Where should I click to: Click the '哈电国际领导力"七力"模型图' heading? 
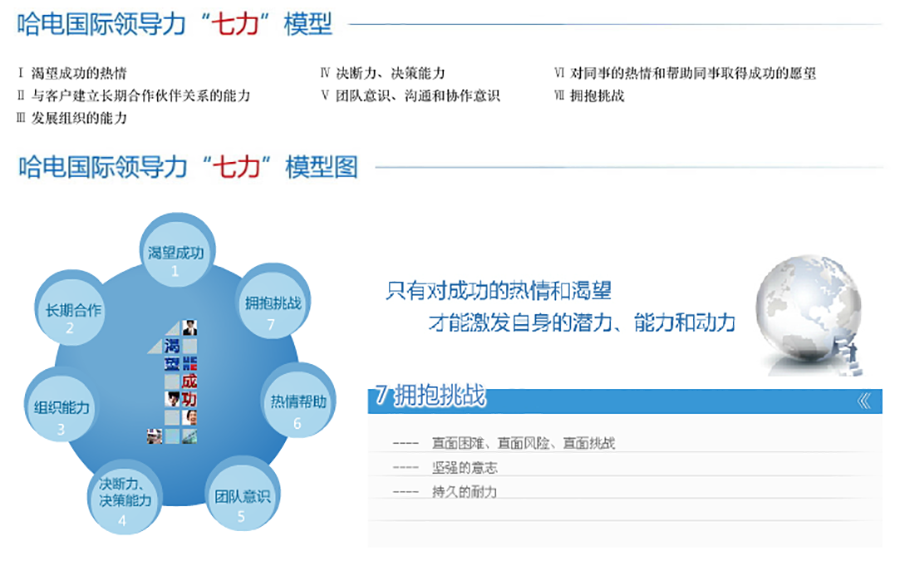(x=188, y=167)
